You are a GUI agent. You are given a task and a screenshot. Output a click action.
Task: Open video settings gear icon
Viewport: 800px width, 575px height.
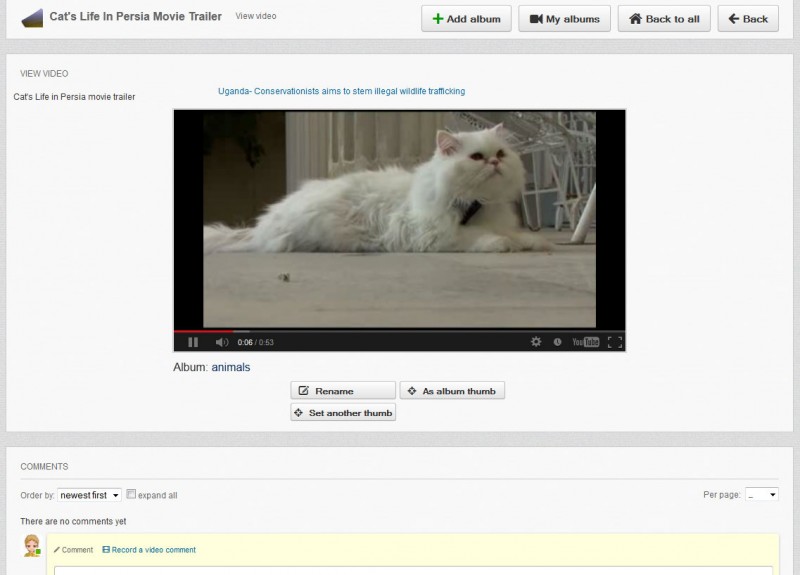pyautogui.click(x=536, y=342)
